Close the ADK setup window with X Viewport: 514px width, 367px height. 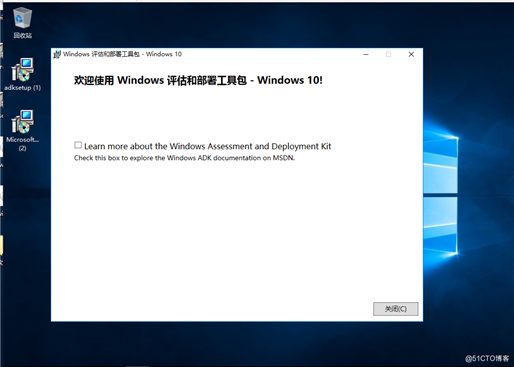point(411,54)
